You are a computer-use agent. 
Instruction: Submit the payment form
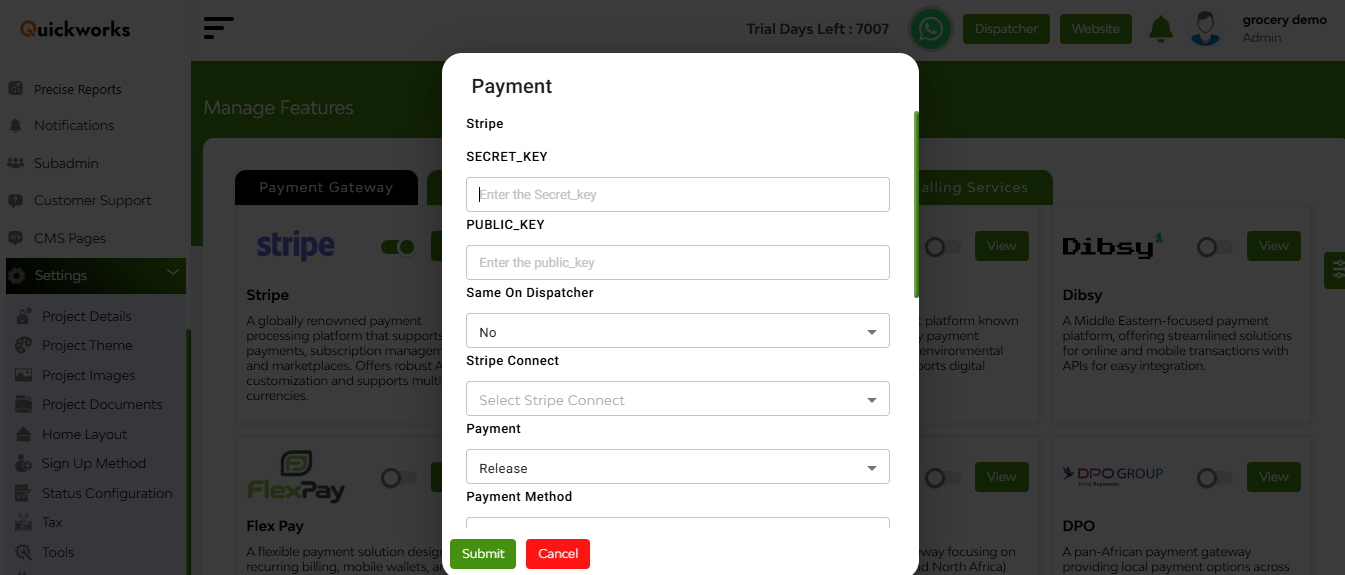[x=483, y=554]
